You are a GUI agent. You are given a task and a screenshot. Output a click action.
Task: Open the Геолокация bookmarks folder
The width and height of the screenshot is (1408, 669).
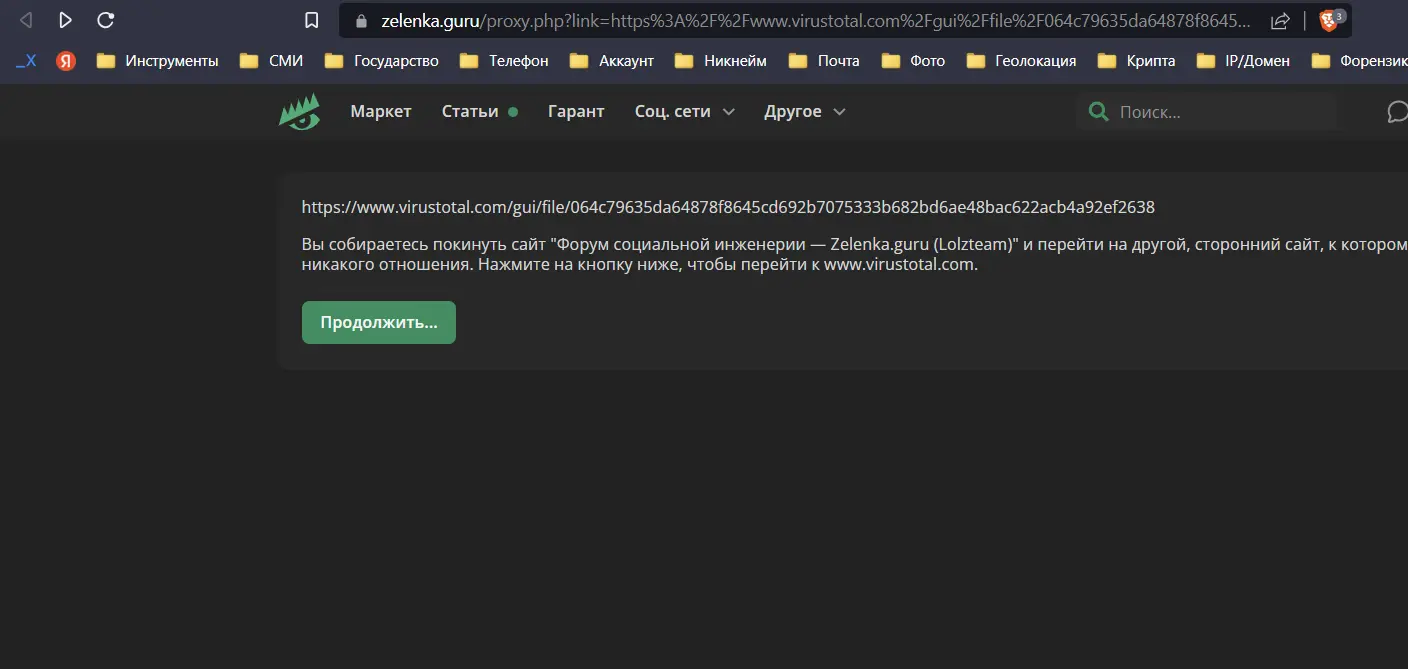coord(1022,61)
